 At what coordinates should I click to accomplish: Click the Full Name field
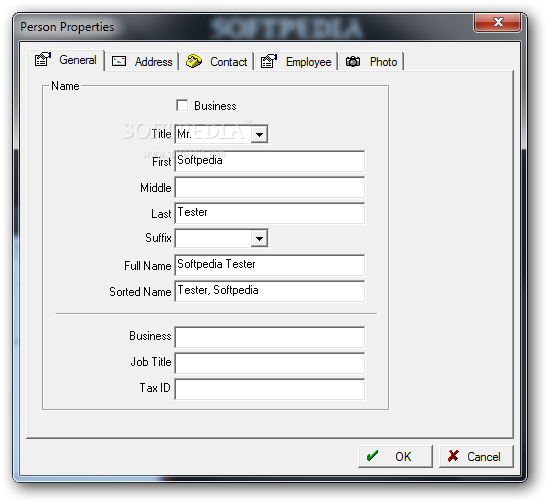(x=269, y=265)
